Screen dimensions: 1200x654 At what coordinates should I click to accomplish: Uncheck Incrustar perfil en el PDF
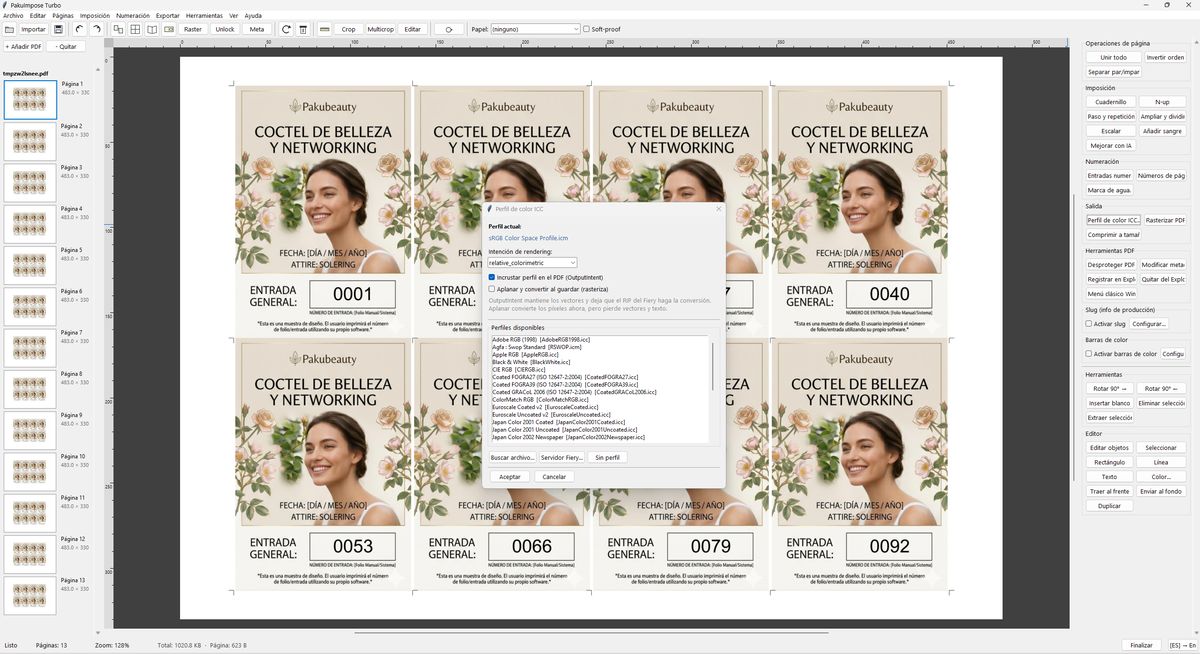492,277
